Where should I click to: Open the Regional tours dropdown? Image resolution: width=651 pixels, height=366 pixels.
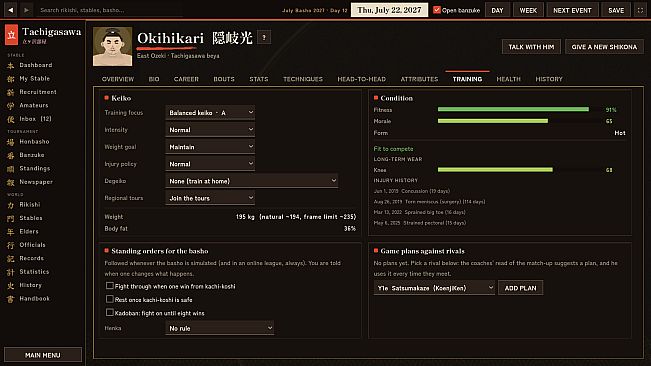tap(210, 198)
